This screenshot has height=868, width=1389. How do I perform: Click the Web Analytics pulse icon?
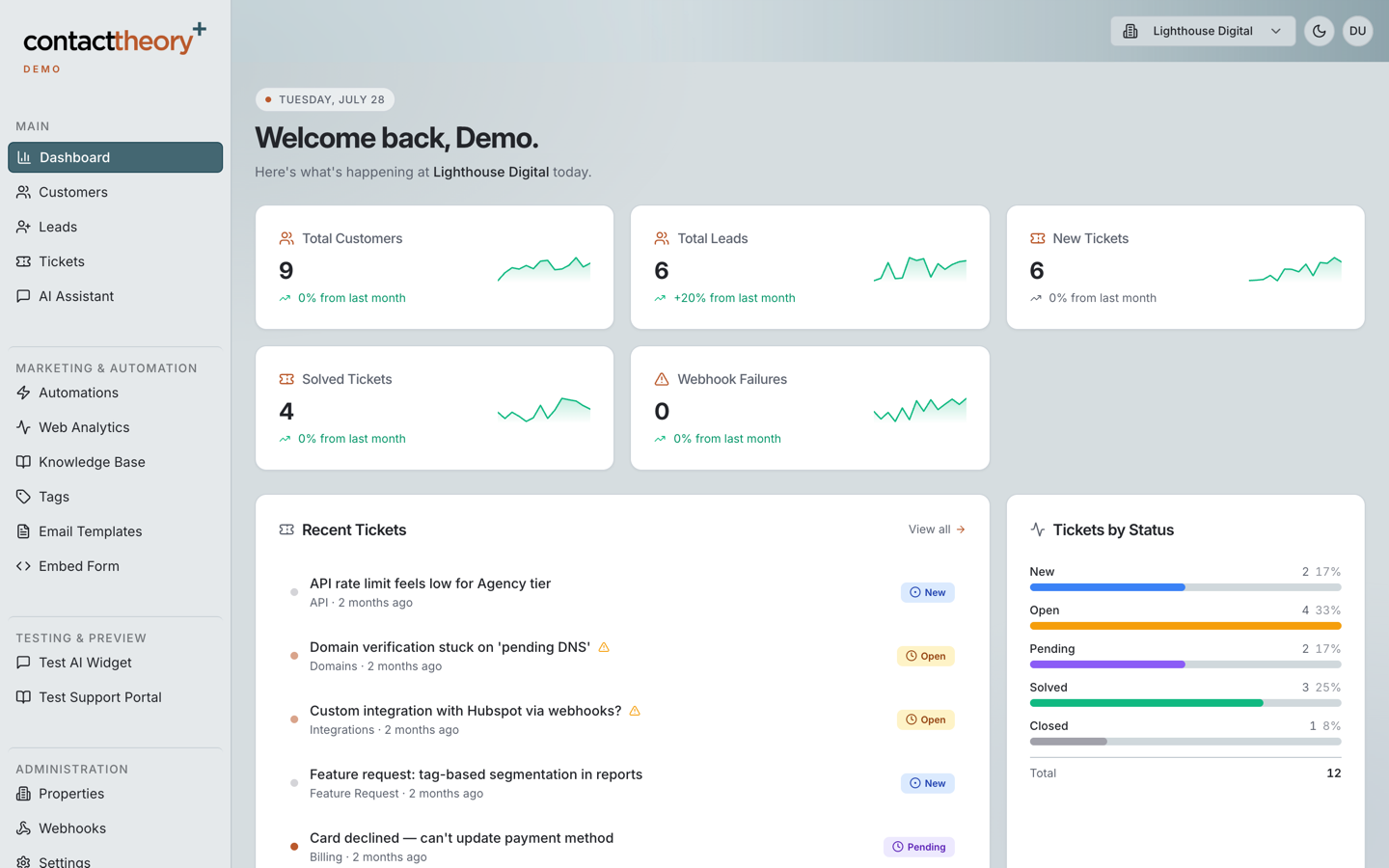click(x=23, y=427)
